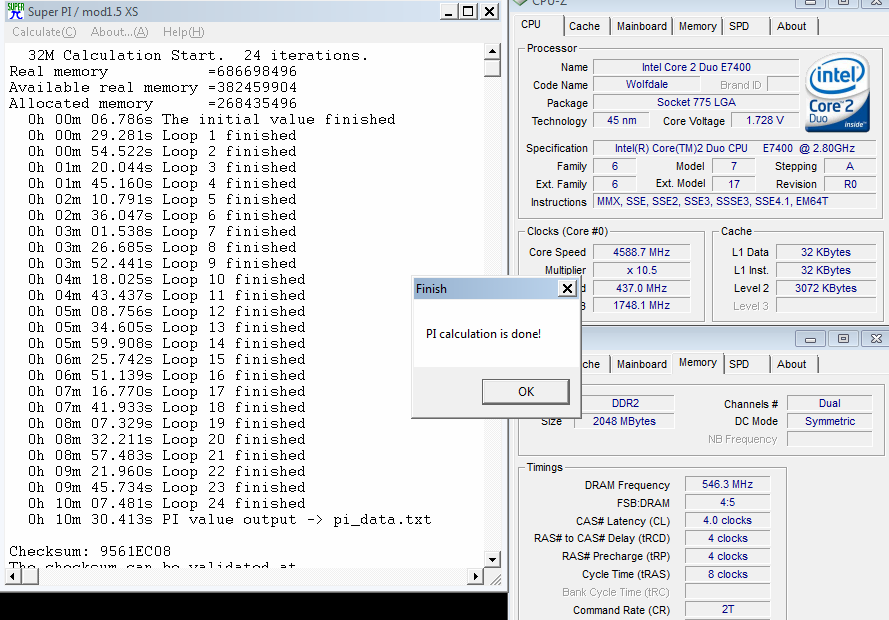Switch to CPU tab in upper CPU-Z

(x=531, y=24)
